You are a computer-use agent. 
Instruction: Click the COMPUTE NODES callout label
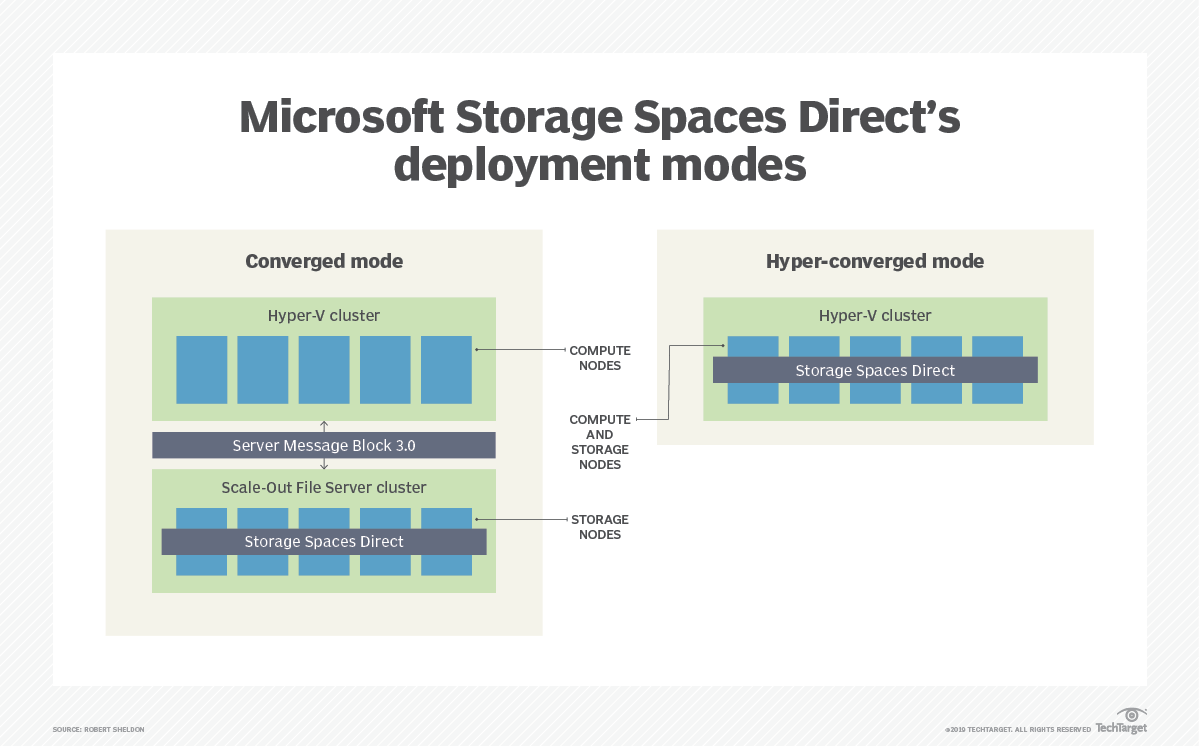[x=600, y=358]
